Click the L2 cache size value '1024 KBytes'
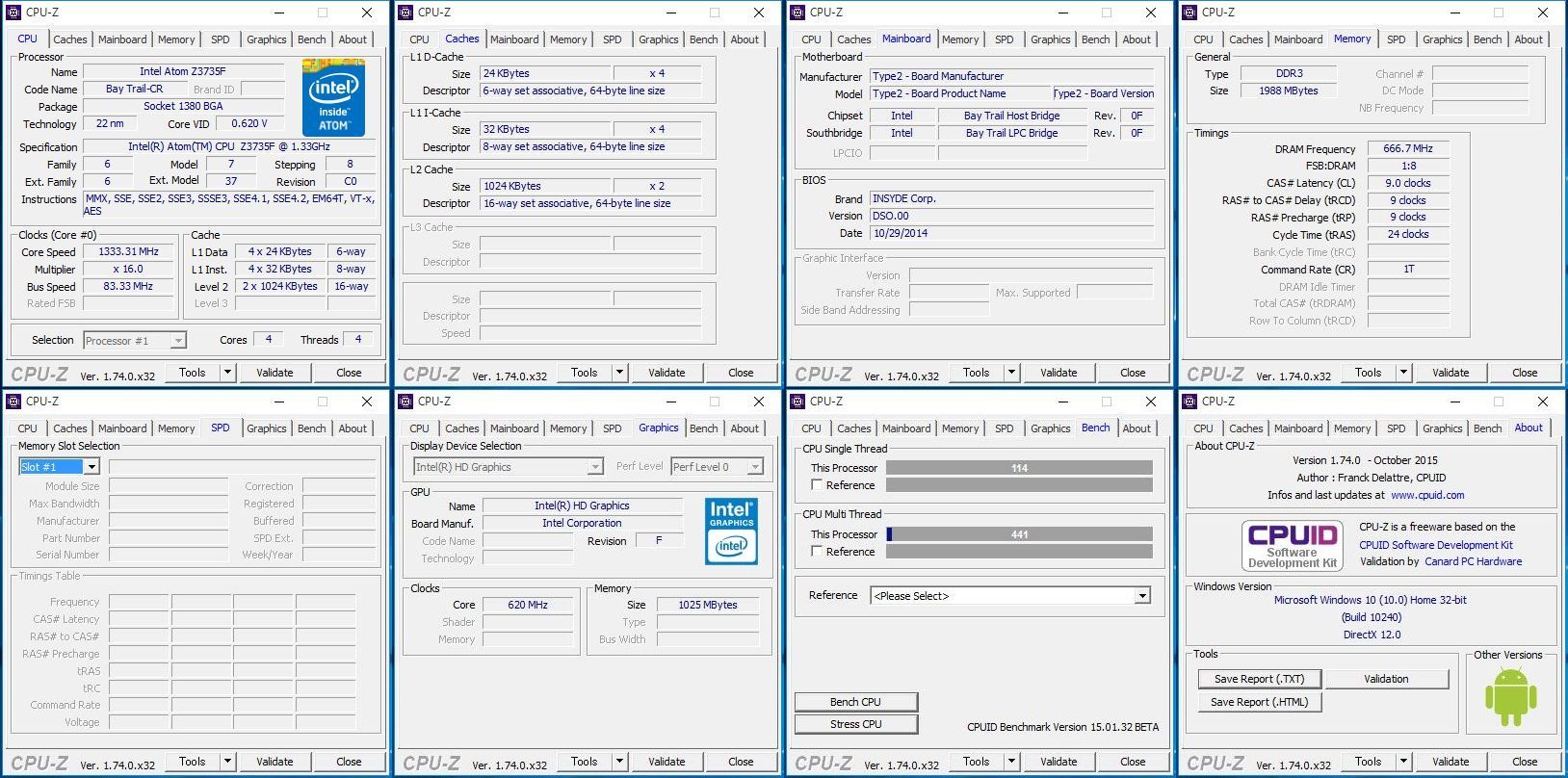This screenshot has height=778, width=1568. (545, 186)
